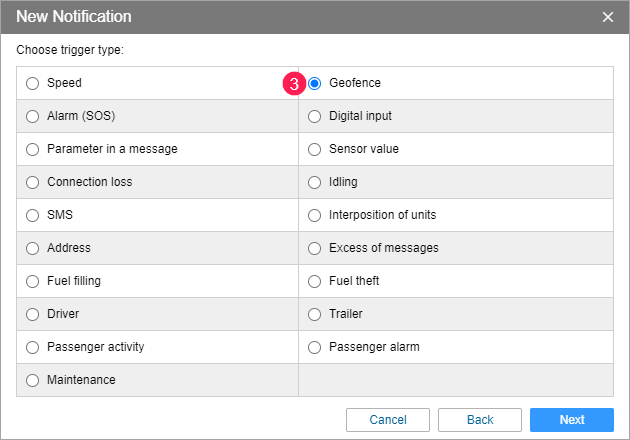Select Parameter in a message trigger
Viewport: 630px width, 440px height.
pyautogui.click(x=33, y=149)
